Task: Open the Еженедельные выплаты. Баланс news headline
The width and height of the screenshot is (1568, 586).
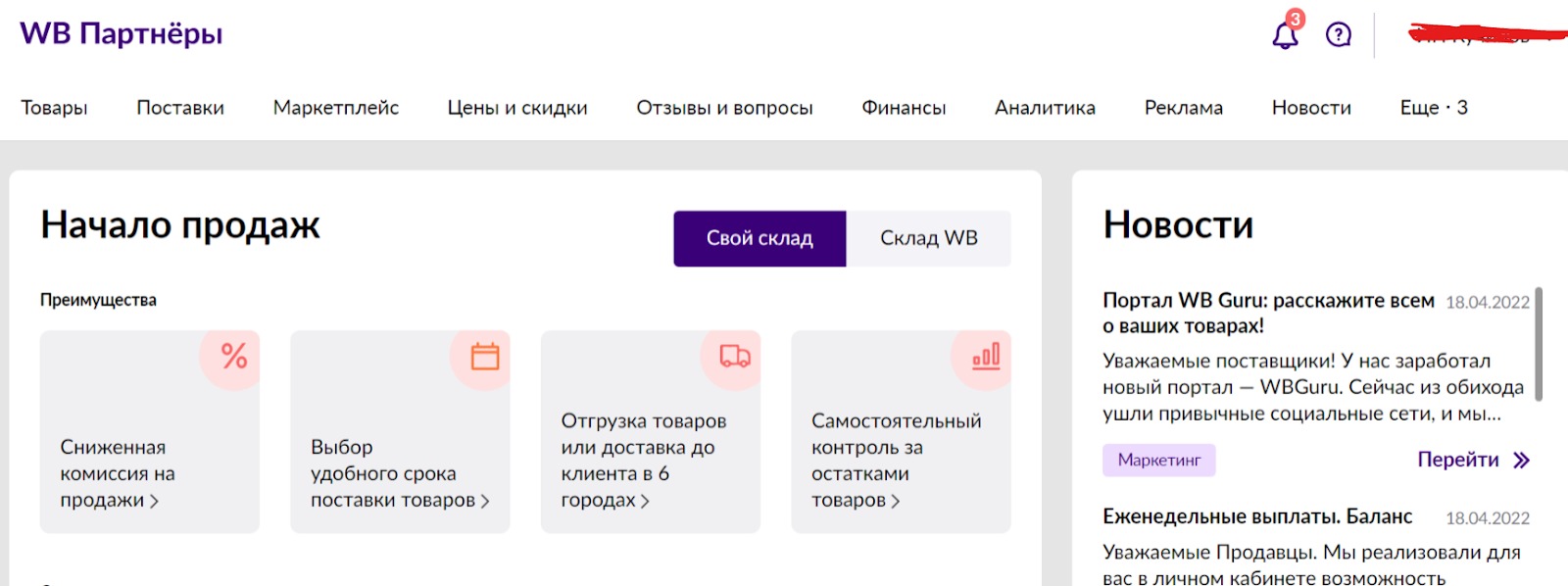Action: coord(1257,516)
